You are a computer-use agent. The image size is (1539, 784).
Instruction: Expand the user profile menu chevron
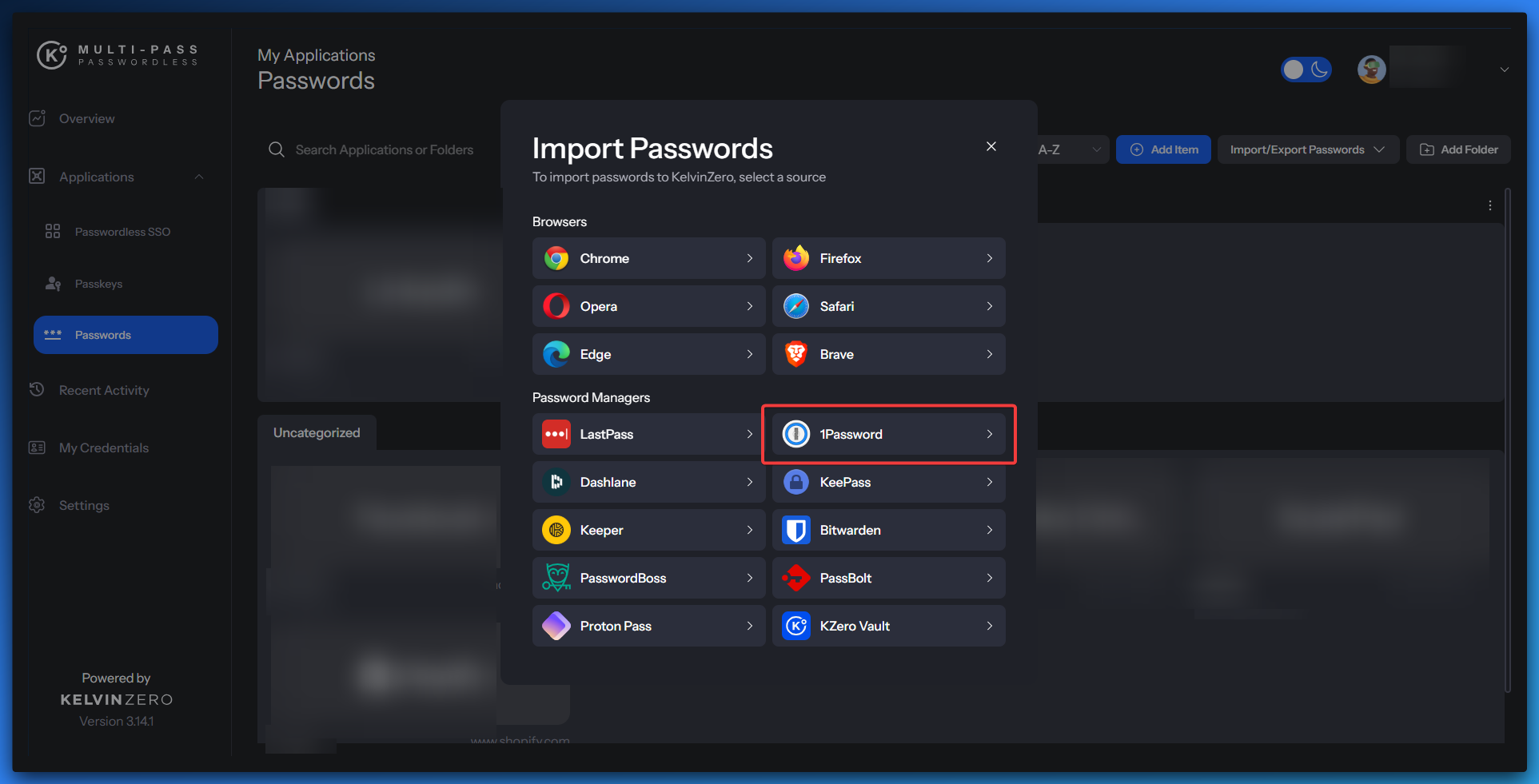tap(1504, 70)
